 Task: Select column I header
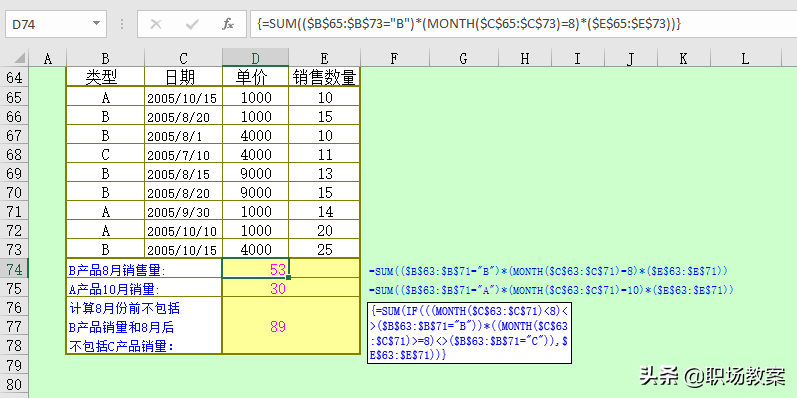[578, 58]
